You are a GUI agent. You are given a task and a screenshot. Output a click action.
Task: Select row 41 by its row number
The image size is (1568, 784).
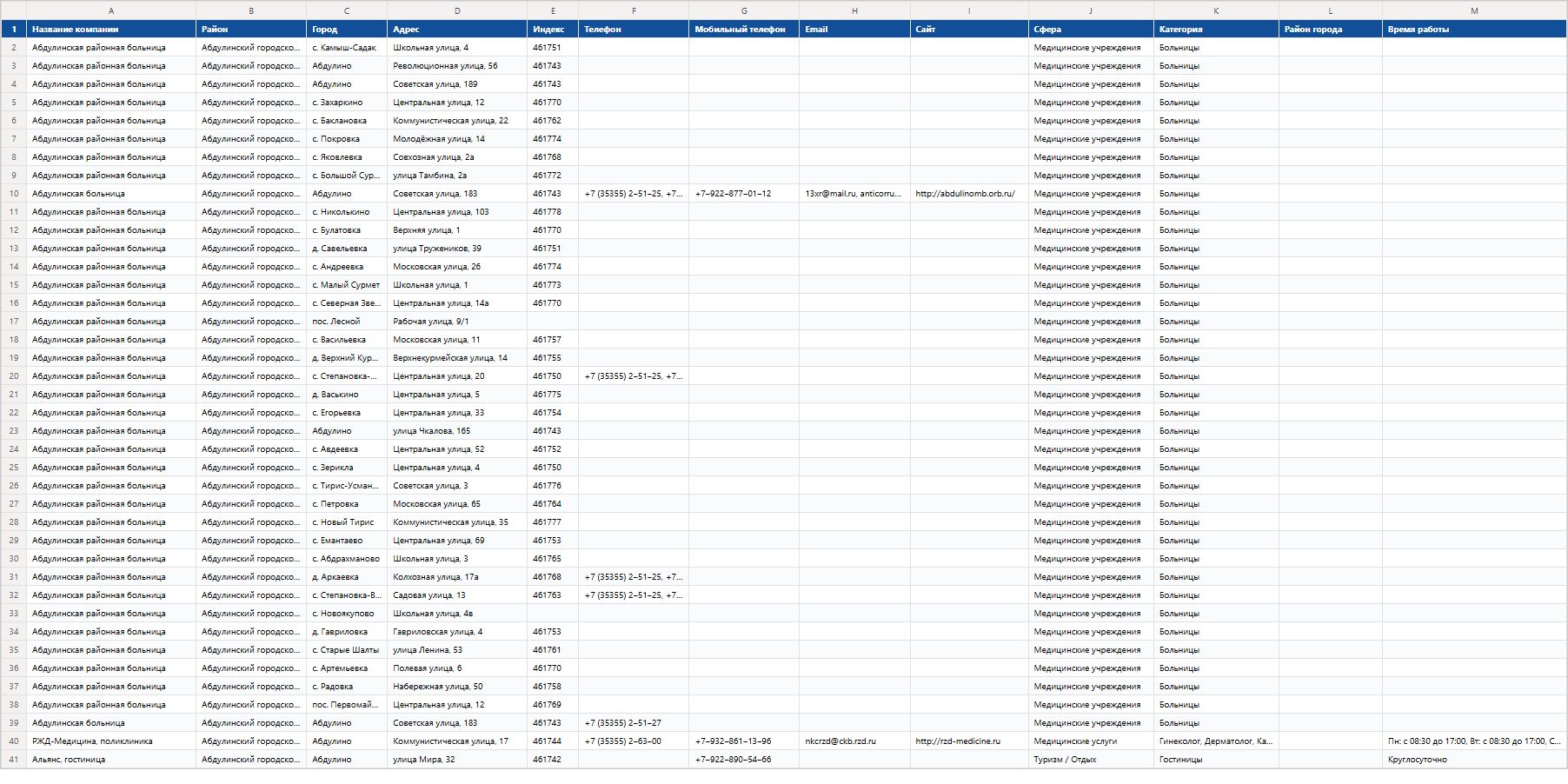pos(13,760)
